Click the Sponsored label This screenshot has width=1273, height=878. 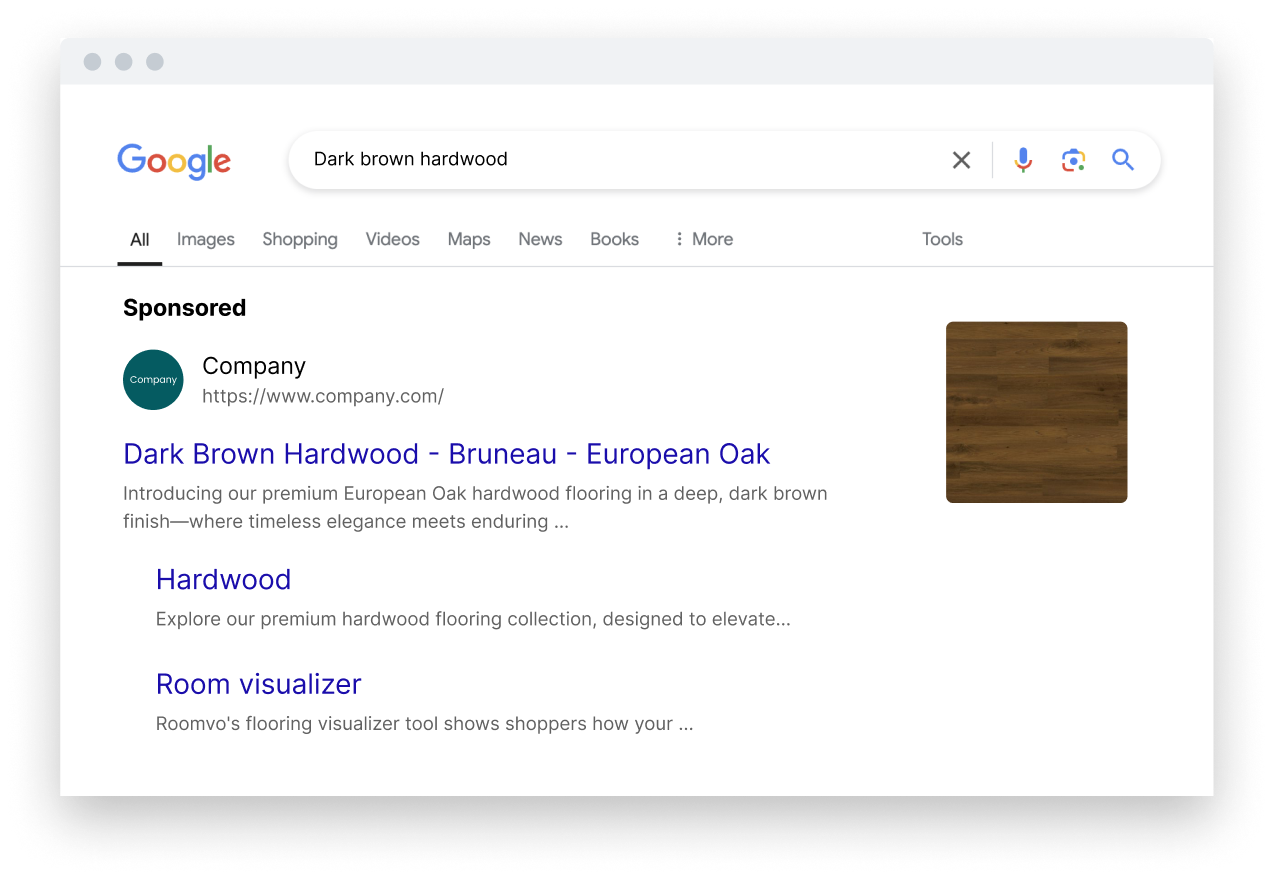[184, 308]
